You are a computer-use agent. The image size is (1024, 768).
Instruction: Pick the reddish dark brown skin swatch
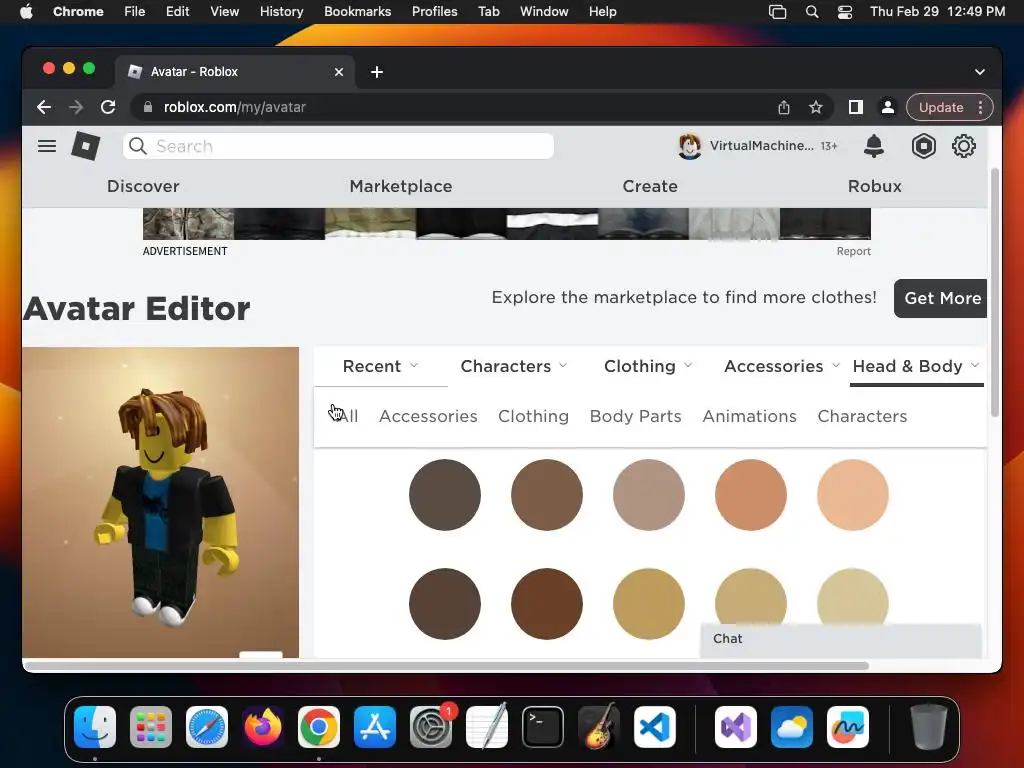547,603
